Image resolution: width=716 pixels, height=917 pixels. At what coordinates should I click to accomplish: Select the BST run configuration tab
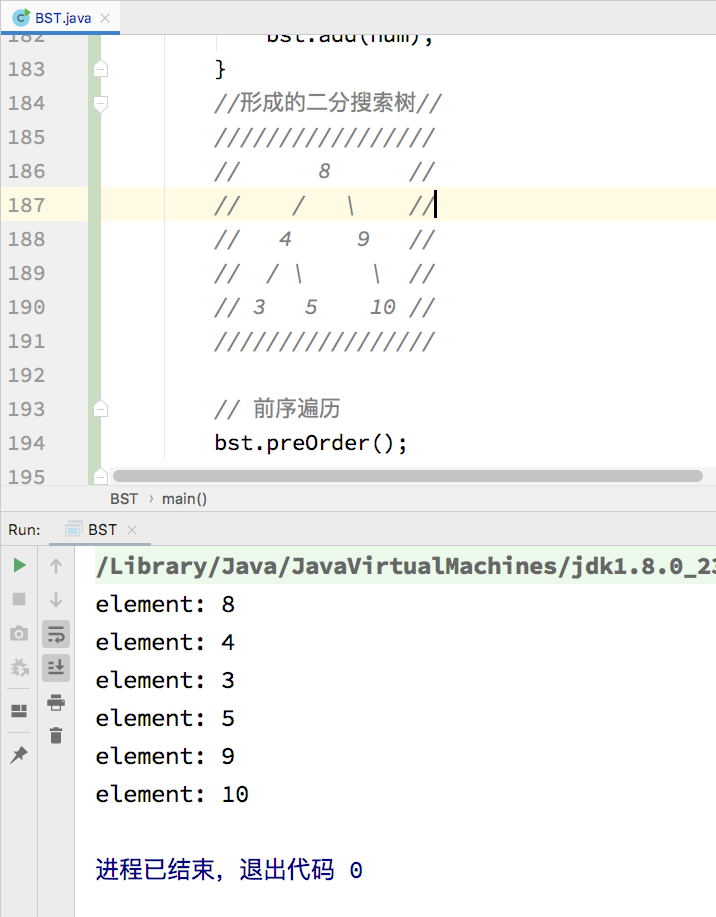click(100, 530)
